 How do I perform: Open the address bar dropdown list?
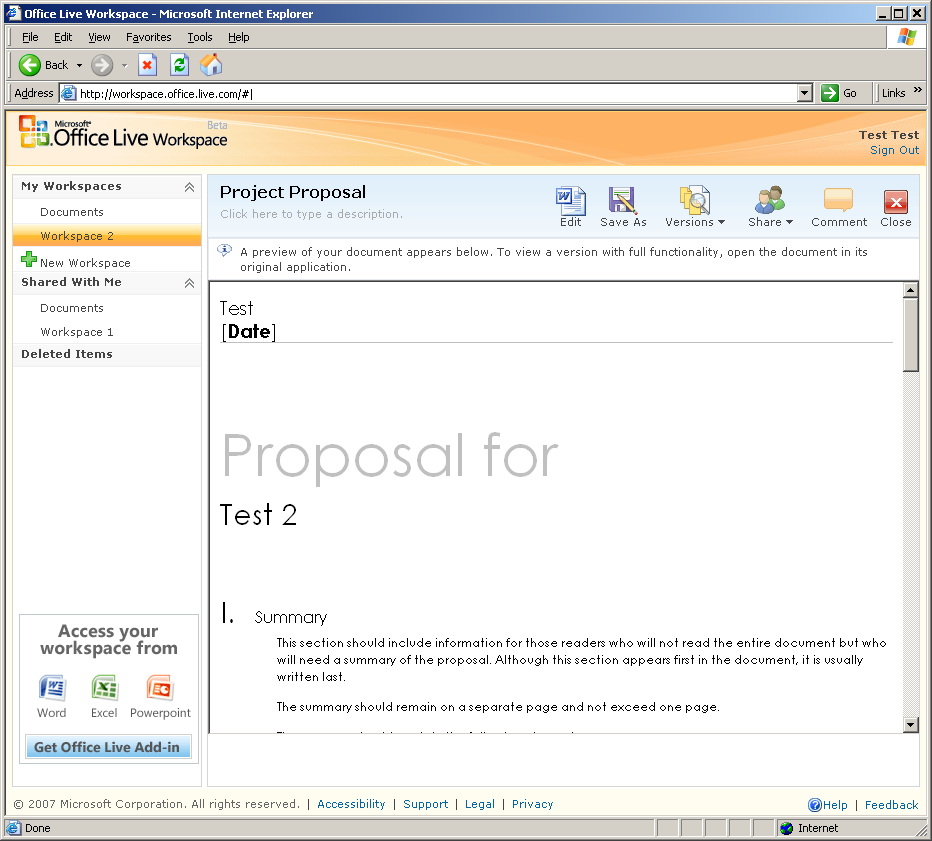tap(805, 93)
